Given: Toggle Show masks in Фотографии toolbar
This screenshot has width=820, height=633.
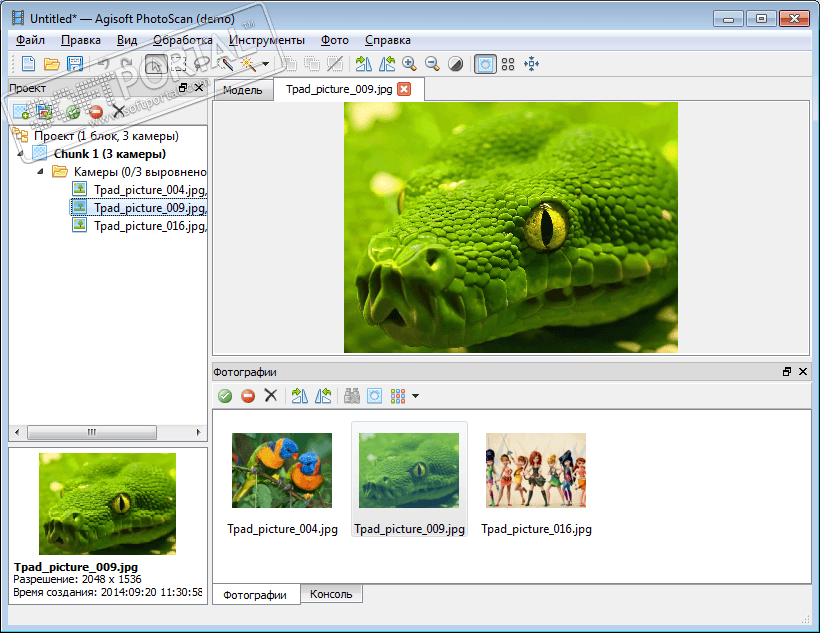Looking at the screenshot, I should pyautogui.click(x=374, y=396).
